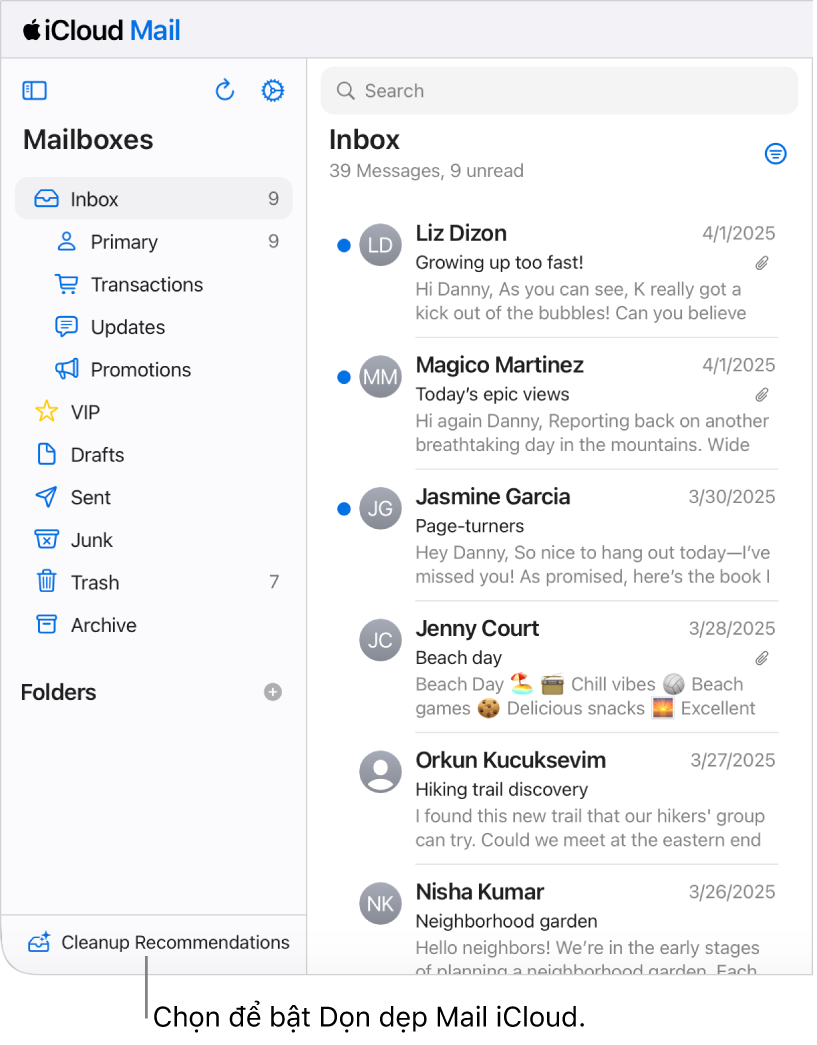Click the Inbox tray icon
This screenshot has width=817, height=1045.
tap(46, 199)
